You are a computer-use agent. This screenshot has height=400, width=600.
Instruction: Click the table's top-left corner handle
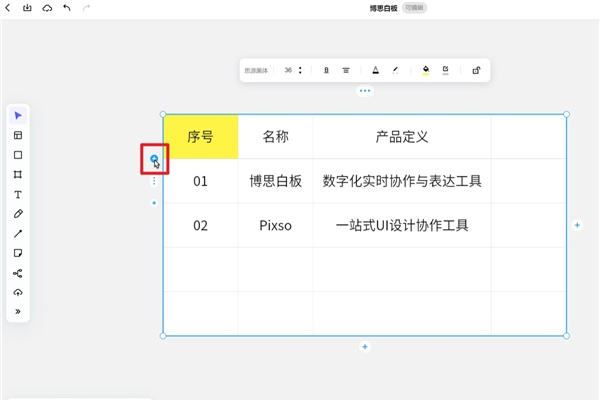click(x=163, y=114)
